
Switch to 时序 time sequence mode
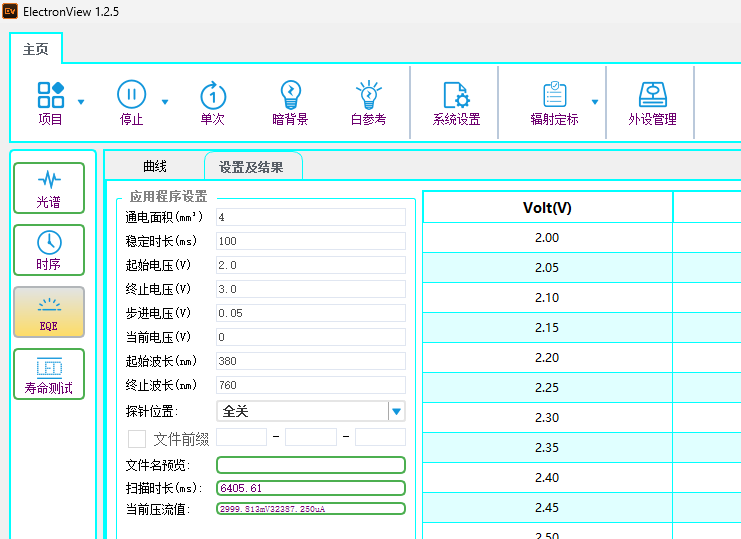pyautogui.click(x=49, y=250)
